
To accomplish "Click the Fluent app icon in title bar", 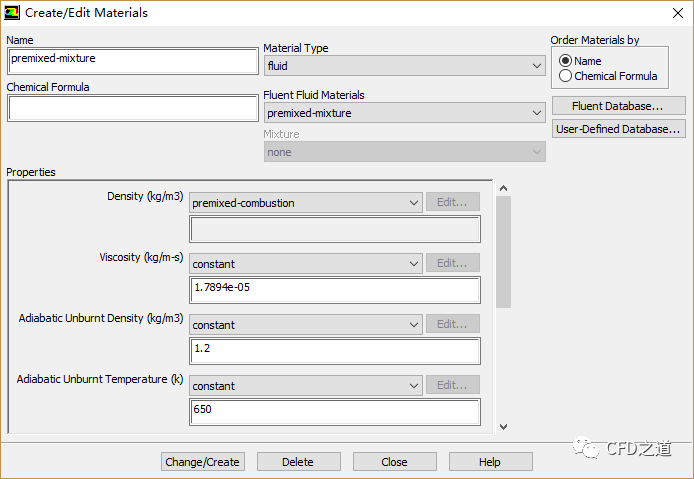I will pos(12,12).
